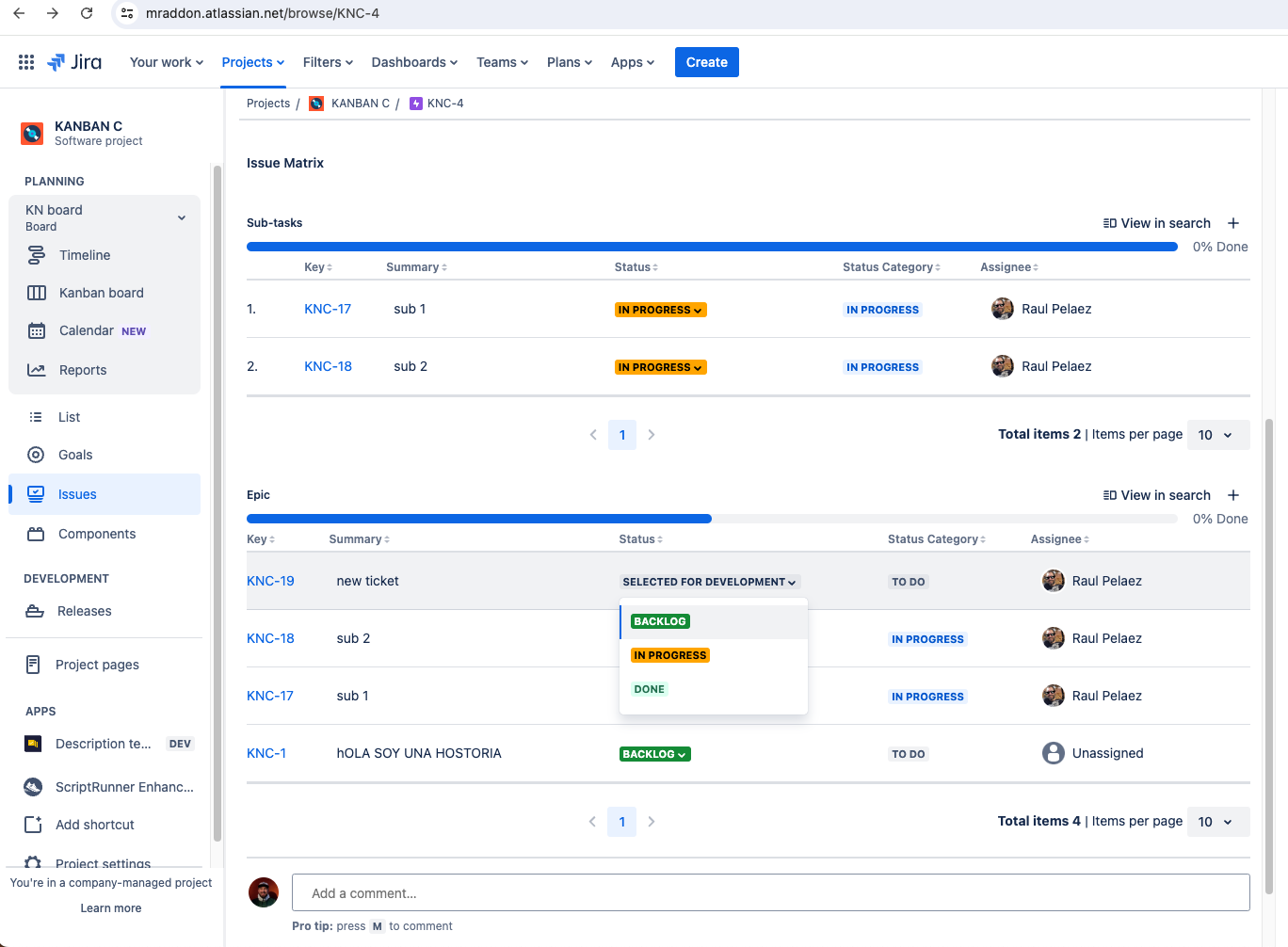Select Done in the status menu
1288x947 pixels.
649,689
